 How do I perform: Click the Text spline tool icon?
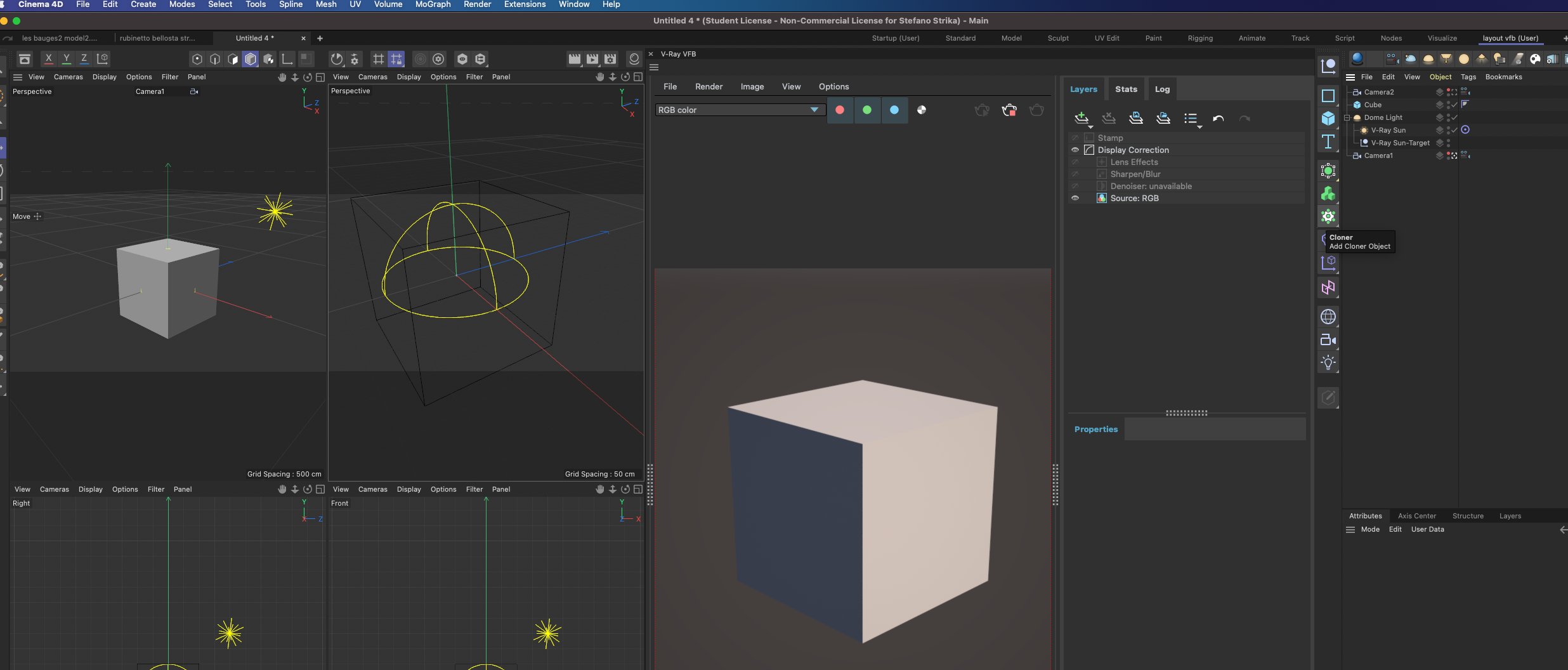pos(1328,141)
